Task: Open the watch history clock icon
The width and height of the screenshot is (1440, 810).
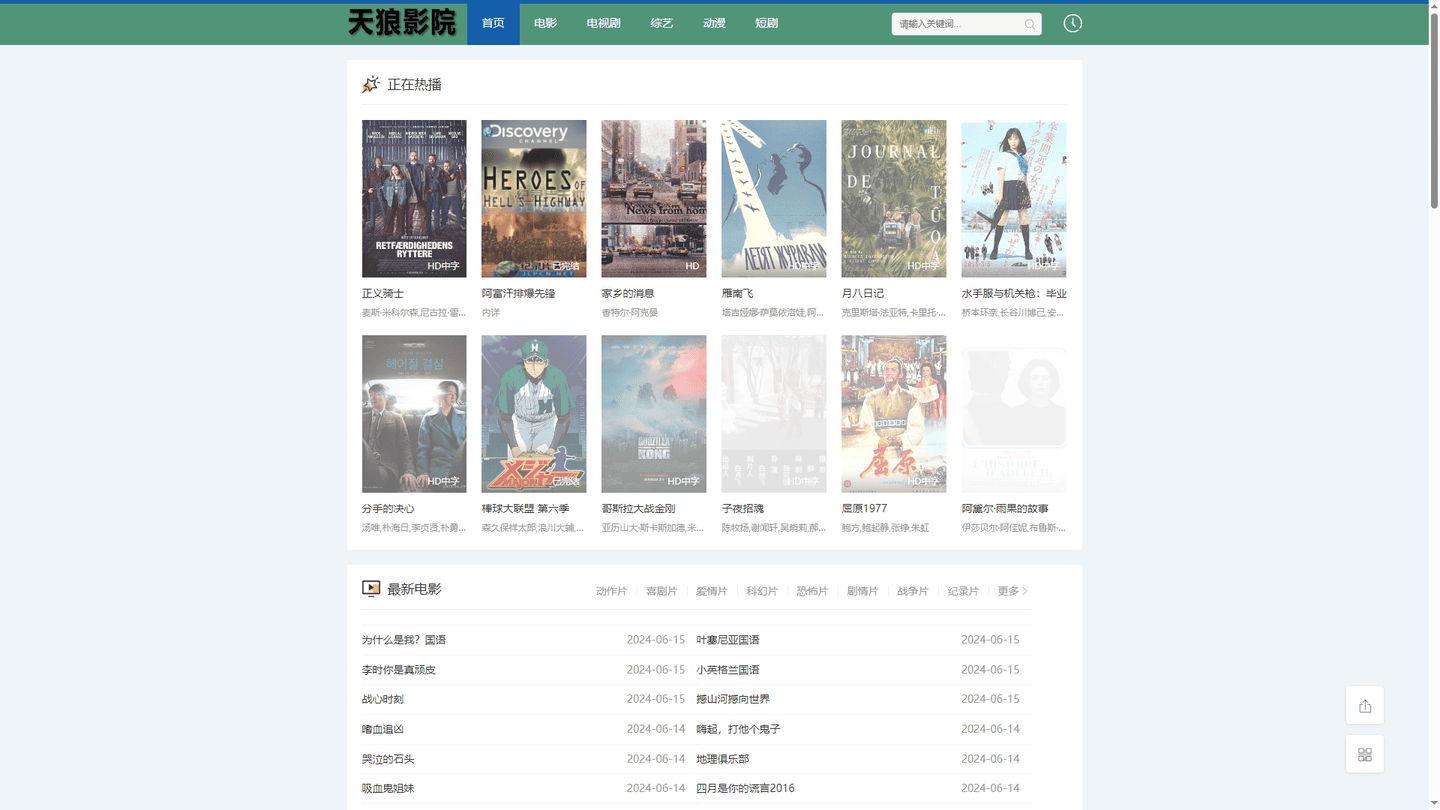Action: point(1073,23)
